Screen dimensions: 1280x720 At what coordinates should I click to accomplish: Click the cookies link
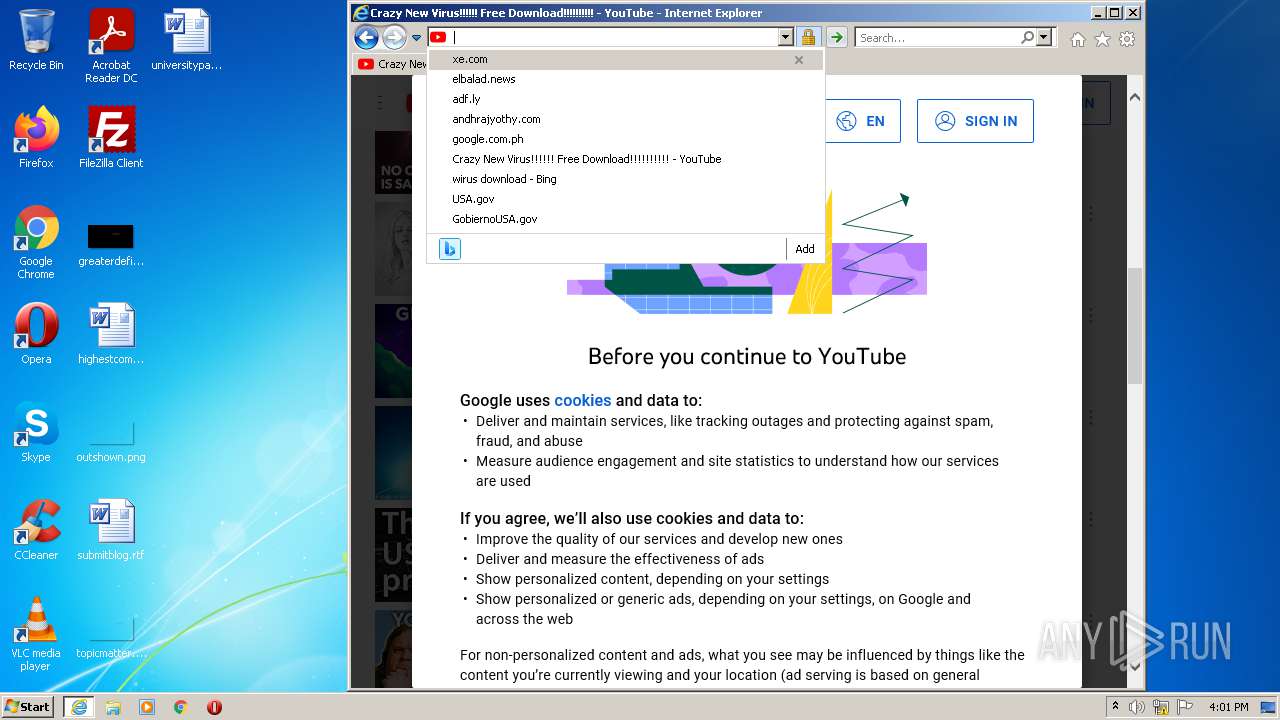coord(582,400)
